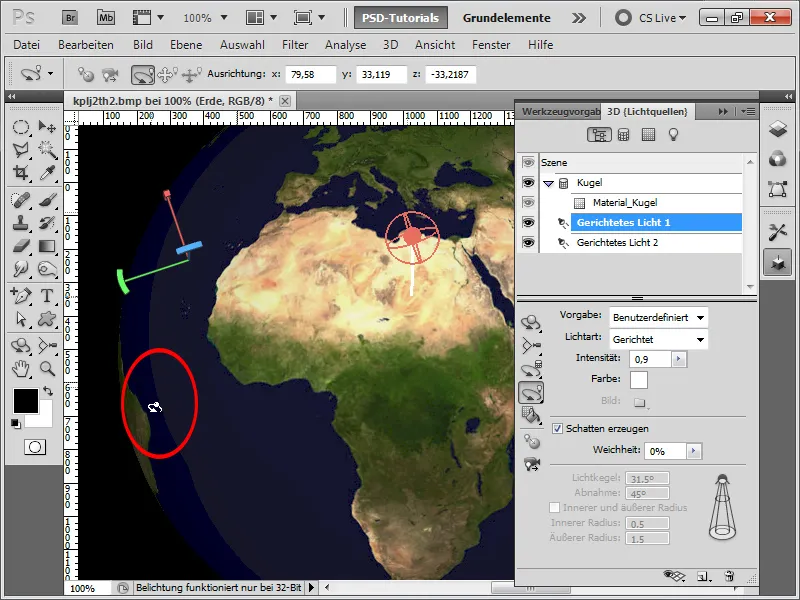800x600 pixels.
Task: Select the Move tool
Action: [x=47, y=127]
